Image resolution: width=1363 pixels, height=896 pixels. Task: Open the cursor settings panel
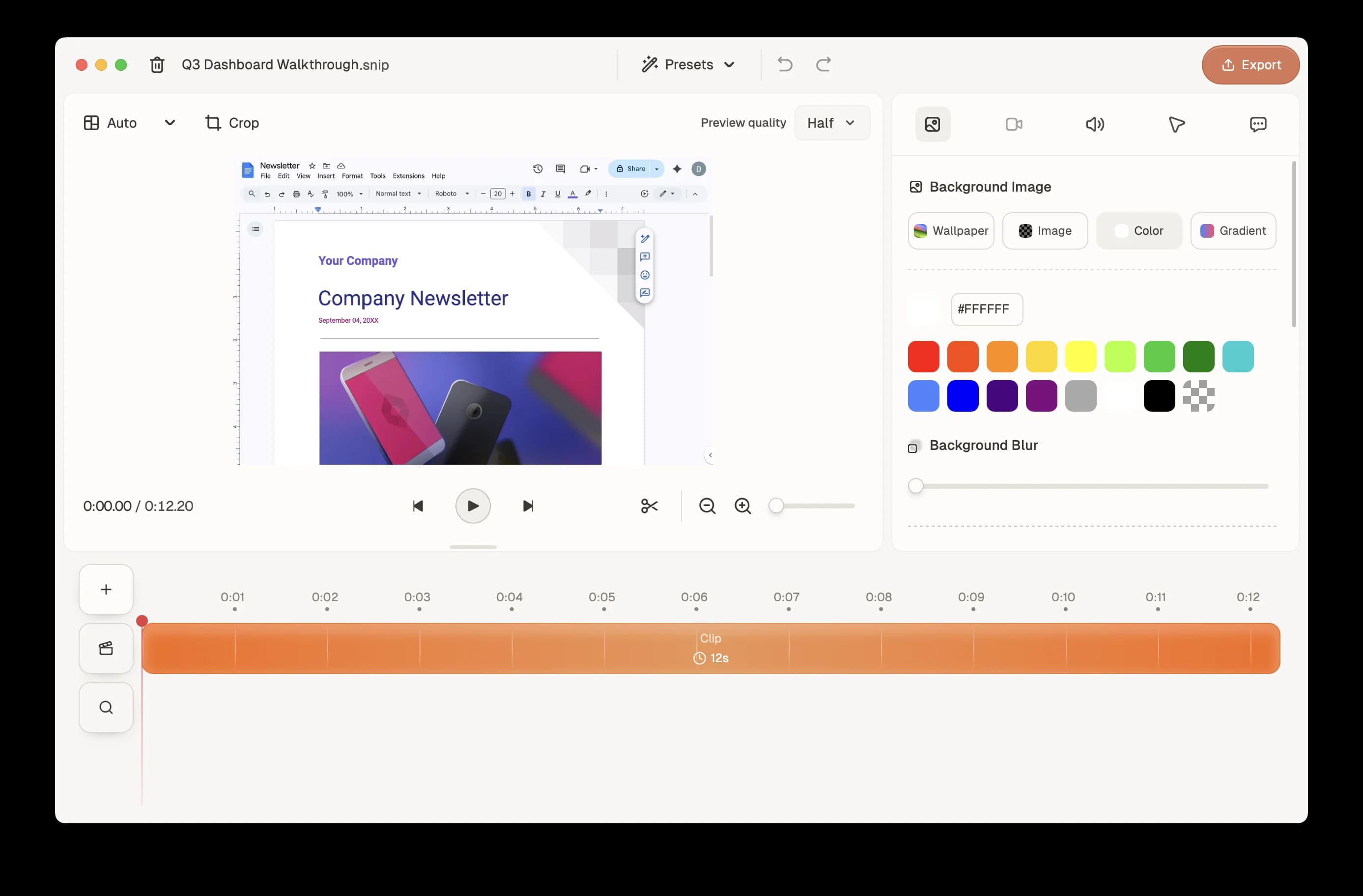[1176, 124]
